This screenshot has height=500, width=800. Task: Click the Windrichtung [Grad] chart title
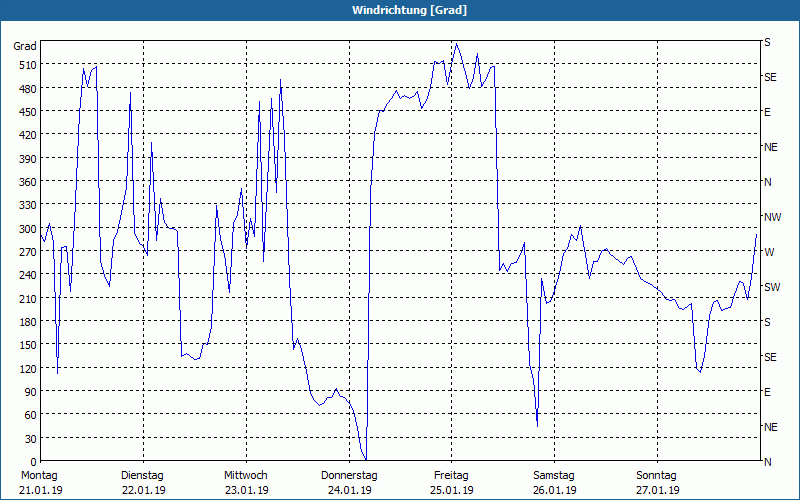click(409, 10)
